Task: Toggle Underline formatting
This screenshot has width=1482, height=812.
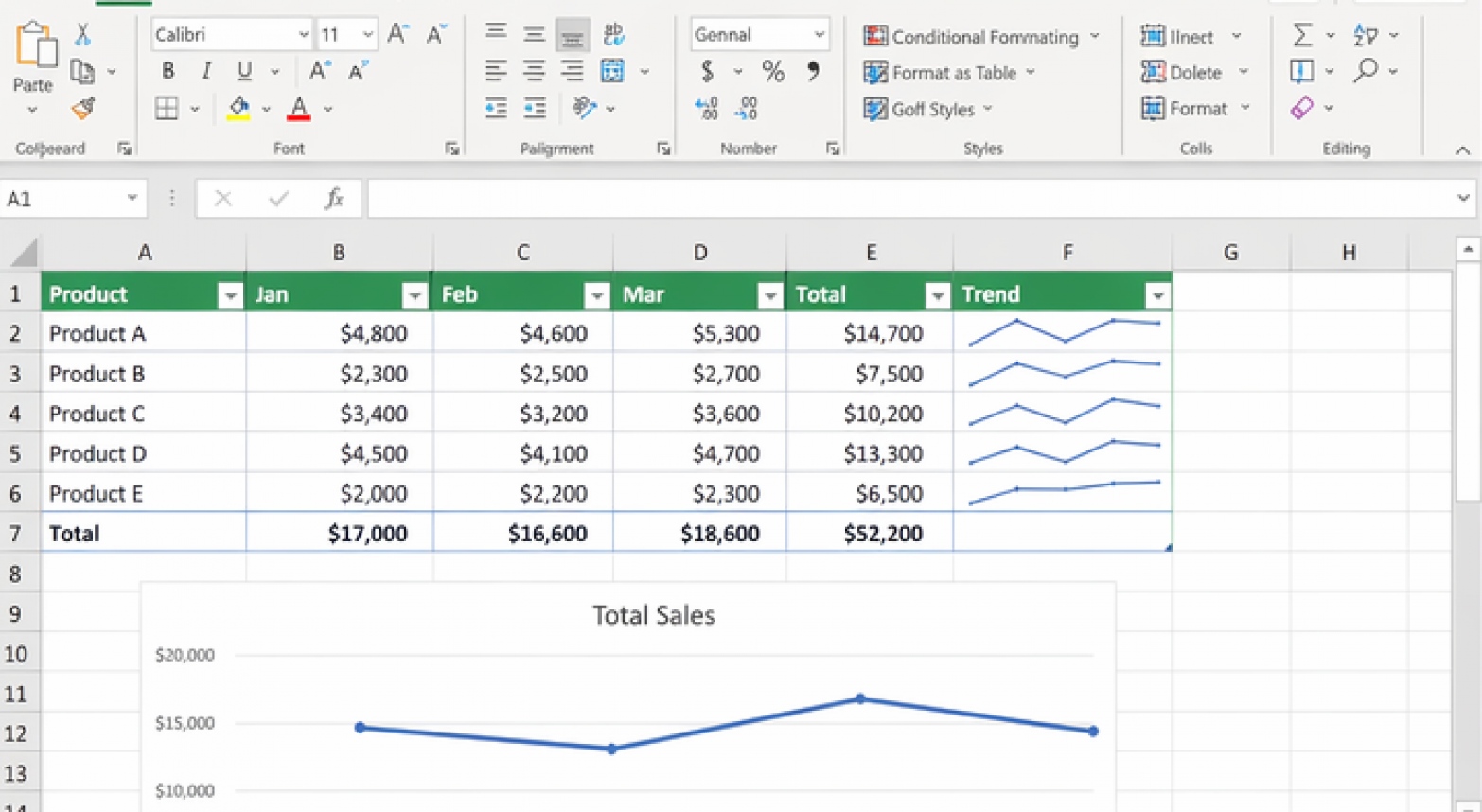Action: pyautogui.click(x=244, y=71)
